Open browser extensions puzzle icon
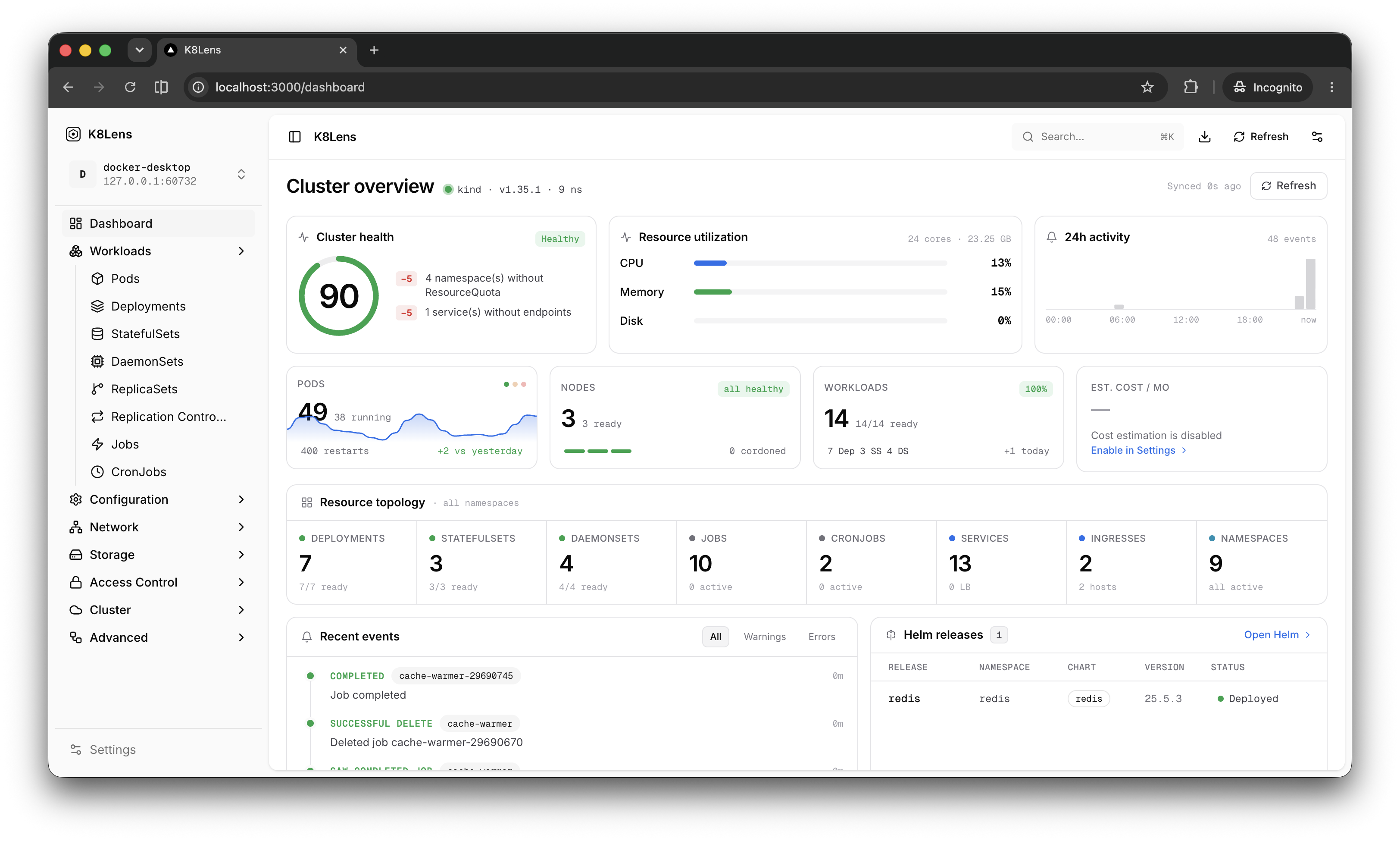 1191,87
